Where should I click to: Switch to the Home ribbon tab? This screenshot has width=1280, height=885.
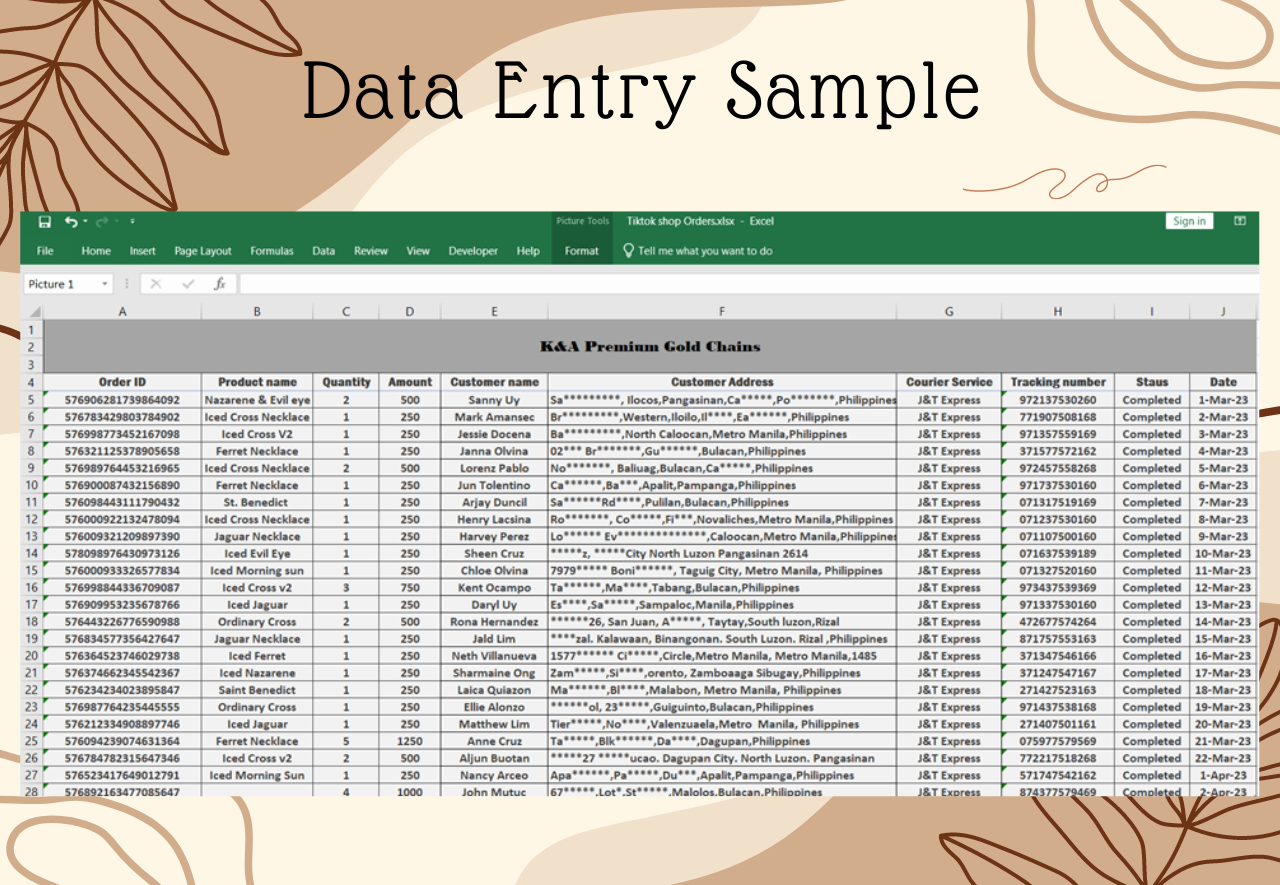(96, 251)
